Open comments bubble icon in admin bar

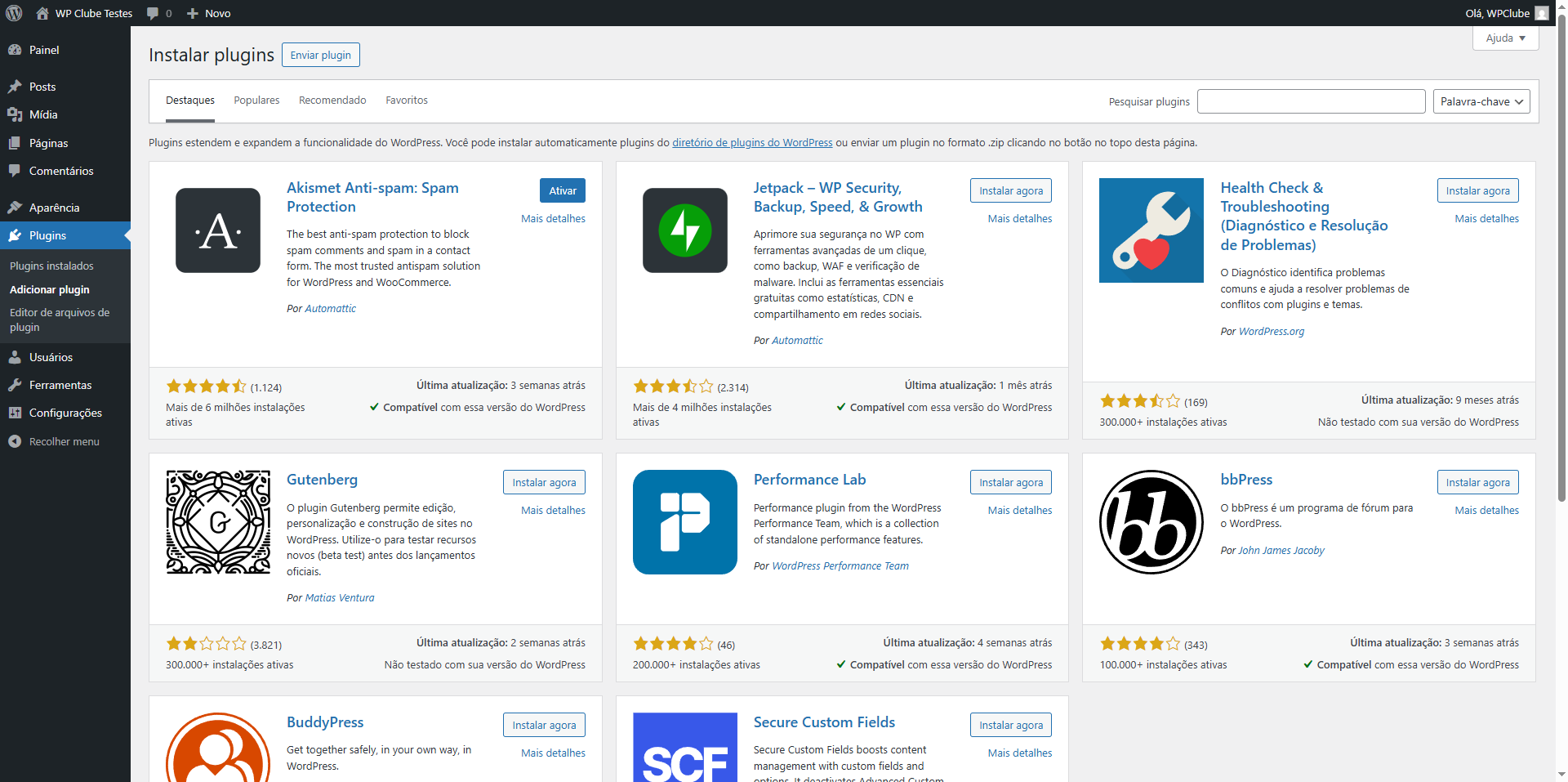point(153,13)
